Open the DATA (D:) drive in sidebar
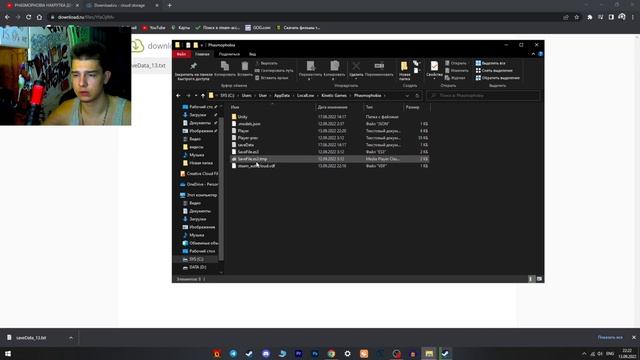Viewport: 640px width, 360px height. coord(198,267)
